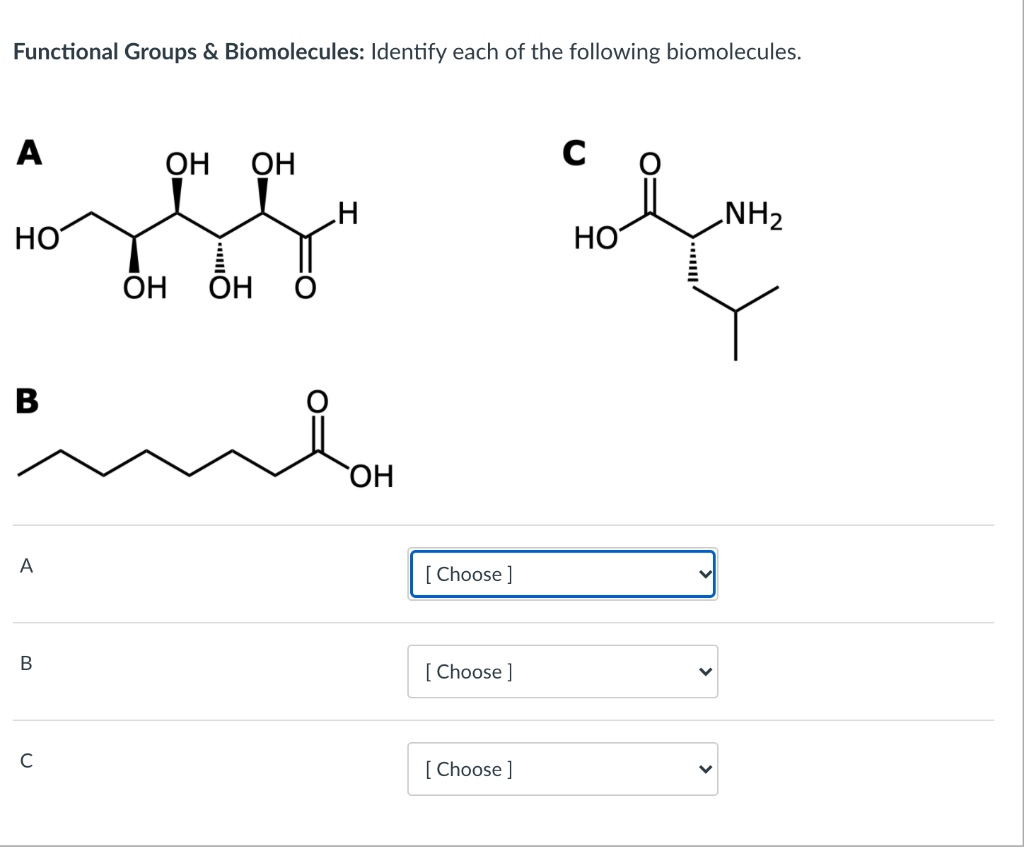Open the Choose dropdown for biomolecule B

(562, 671)
